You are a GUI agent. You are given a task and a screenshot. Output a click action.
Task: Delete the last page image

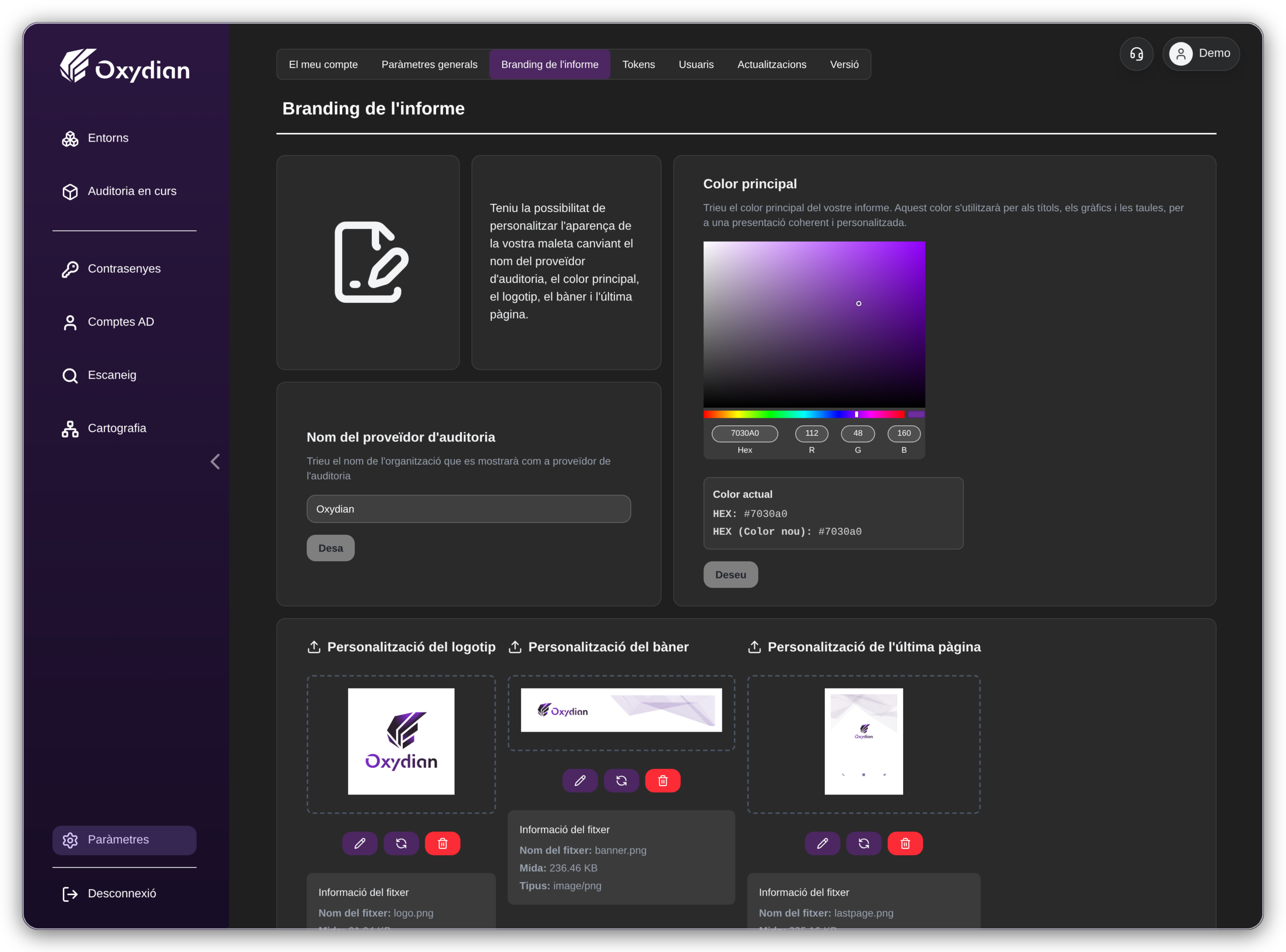pos(905,844)
